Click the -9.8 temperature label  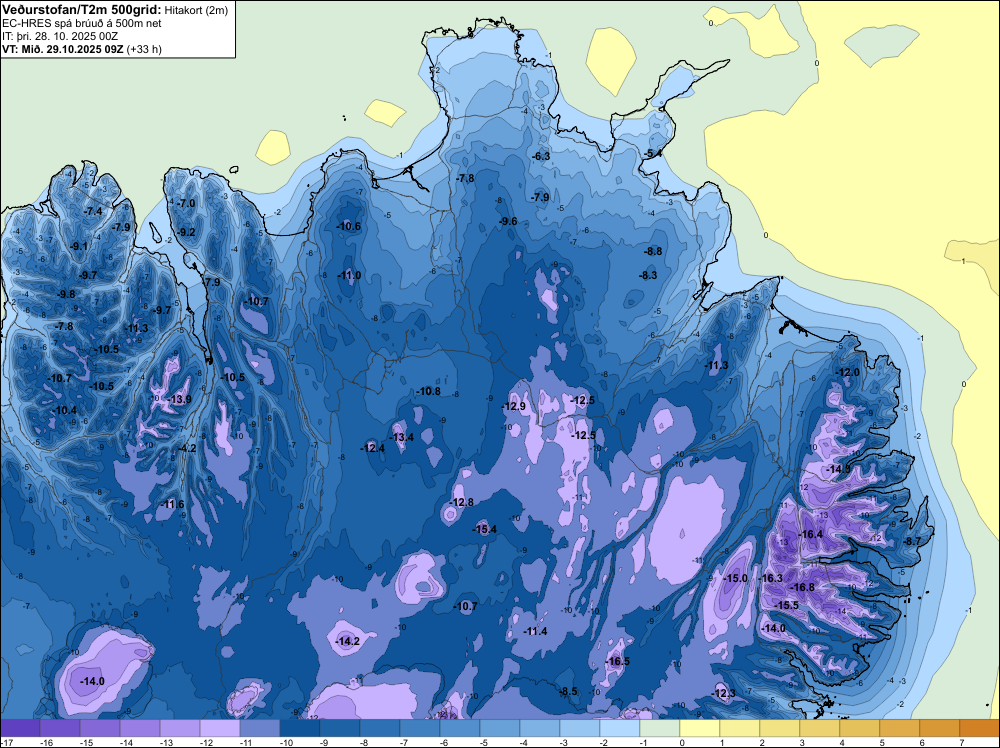coord(66,294)
